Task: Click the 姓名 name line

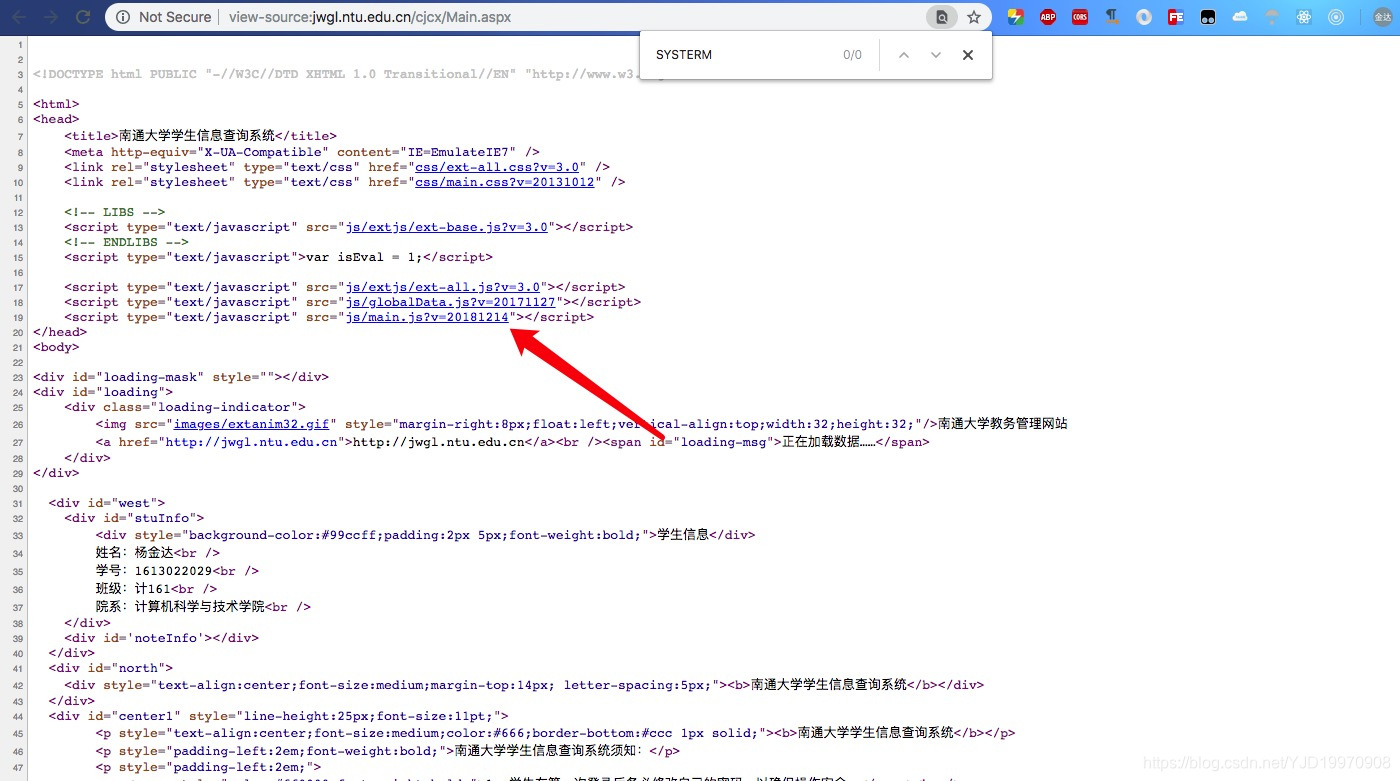Action: pyautogui.click(x=158, y=552)
